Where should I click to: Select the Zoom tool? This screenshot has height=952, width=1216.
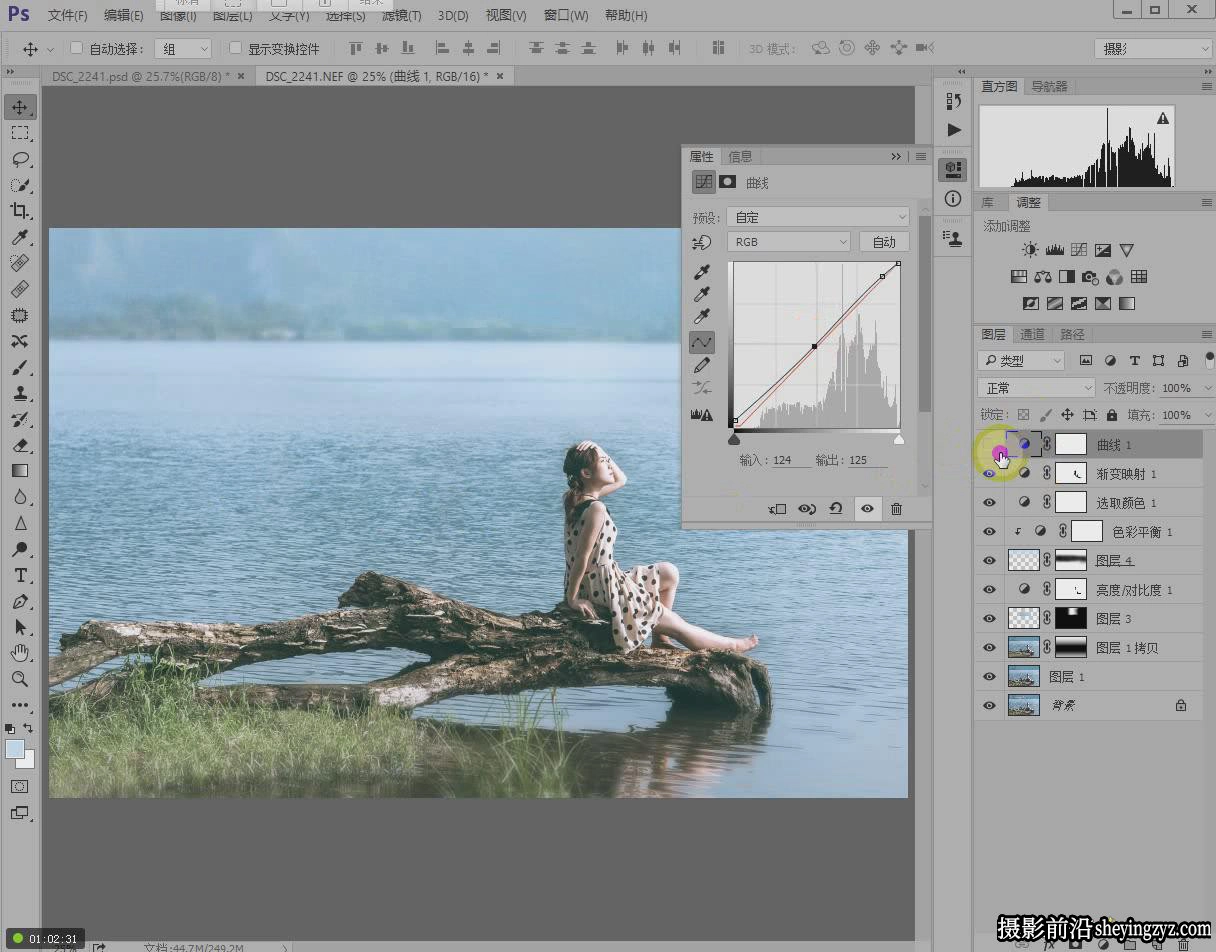pos(20,679)
